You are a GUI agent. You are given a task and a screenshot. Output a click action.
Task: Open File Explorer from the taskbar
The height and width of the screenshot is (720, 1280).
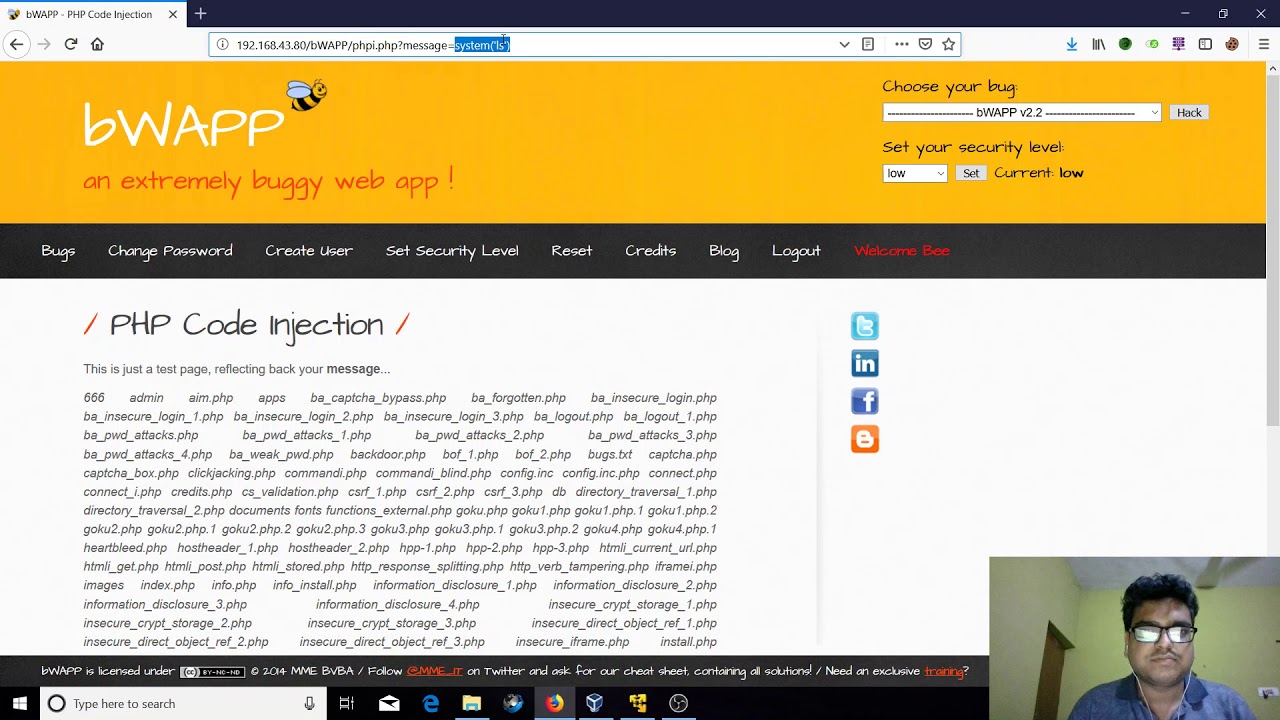471,703
